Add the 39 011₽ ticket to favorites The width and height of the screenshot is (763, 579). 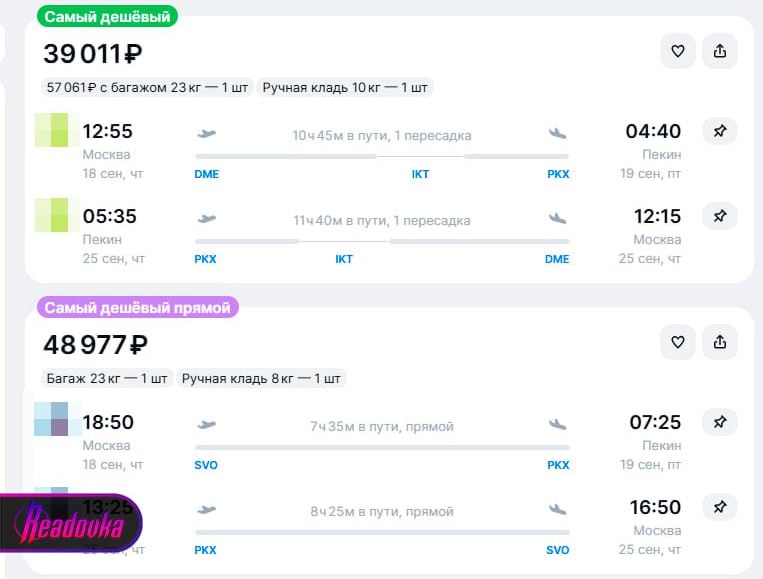pos(677,51)
